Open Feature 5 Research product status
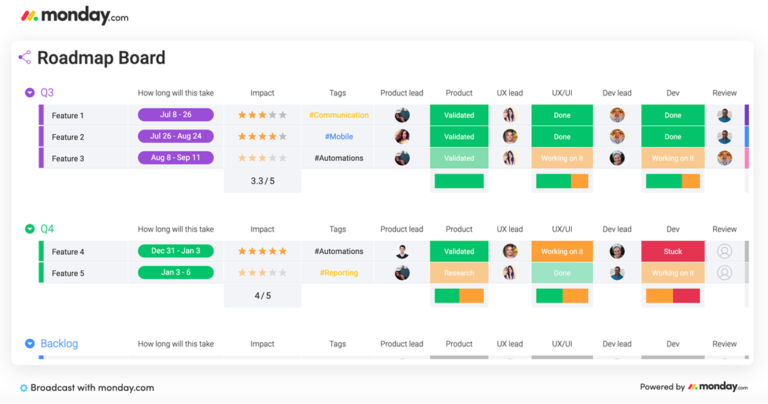Viewport: 768px width, 404px height. [459, 273]
